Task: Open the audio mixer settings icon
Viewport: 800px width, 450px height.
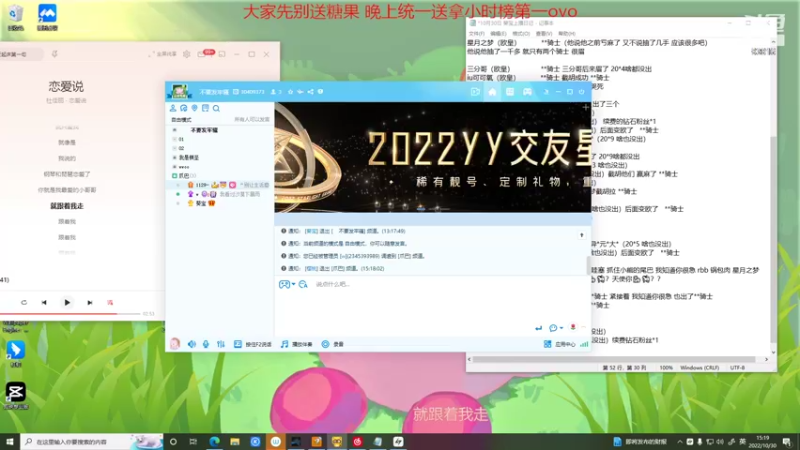Action: (x=220, y=344)
